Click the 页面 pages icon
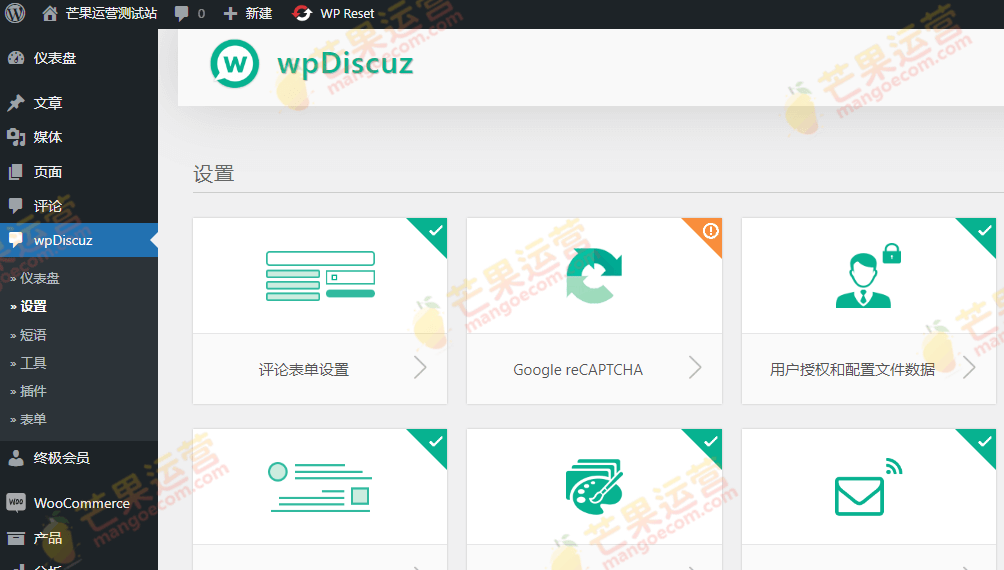The height and width of the screenshot is (570, 1004). (16, 172)
